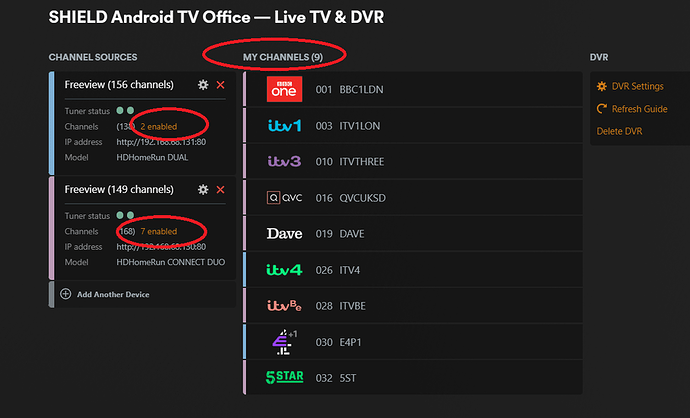Click the ITV3 channel logo
Screen dimensions: 690x418
[284, 161]
